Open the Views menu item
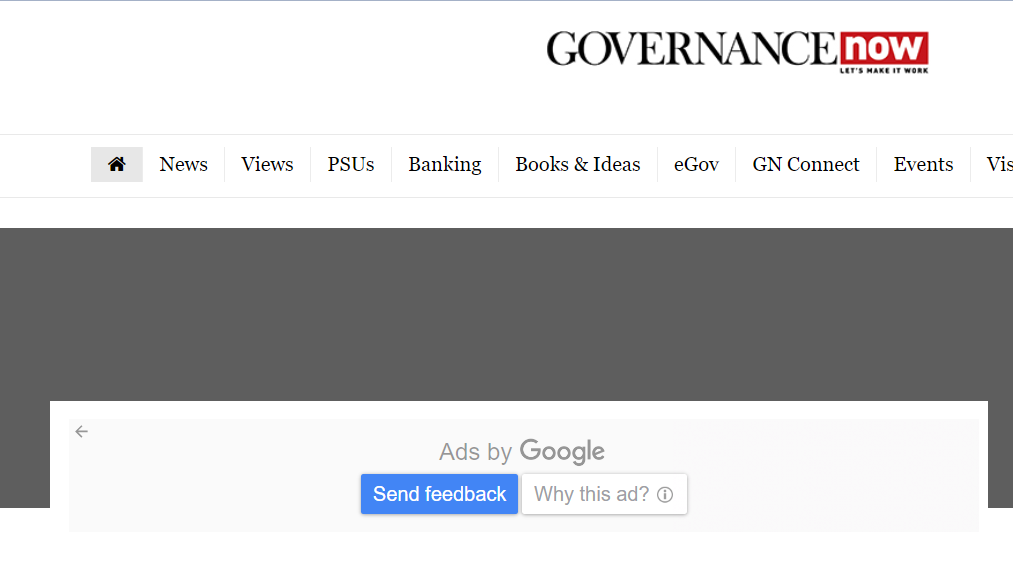Image resolution: width=1013 pixels, height=565 pixels. coord(267,165)
